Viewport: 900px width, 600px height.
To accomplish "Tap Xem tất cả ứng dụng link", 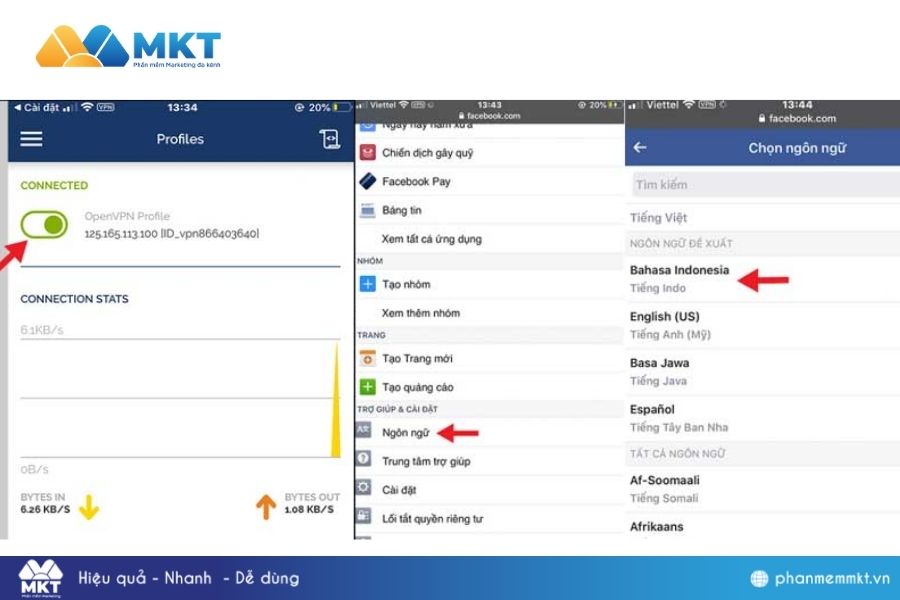I will coord(432,239).
